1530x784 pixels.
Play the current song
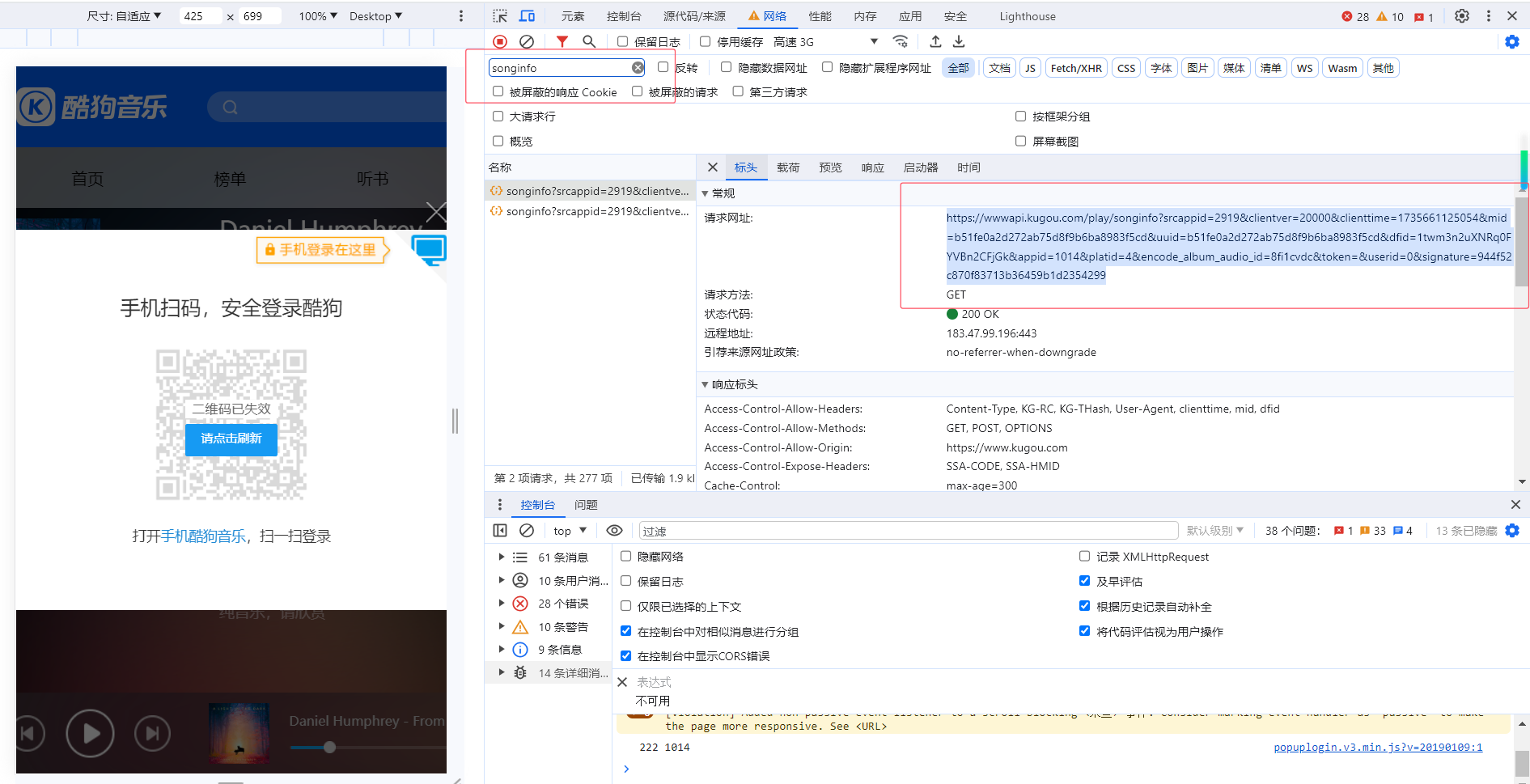tap(90, 733)
